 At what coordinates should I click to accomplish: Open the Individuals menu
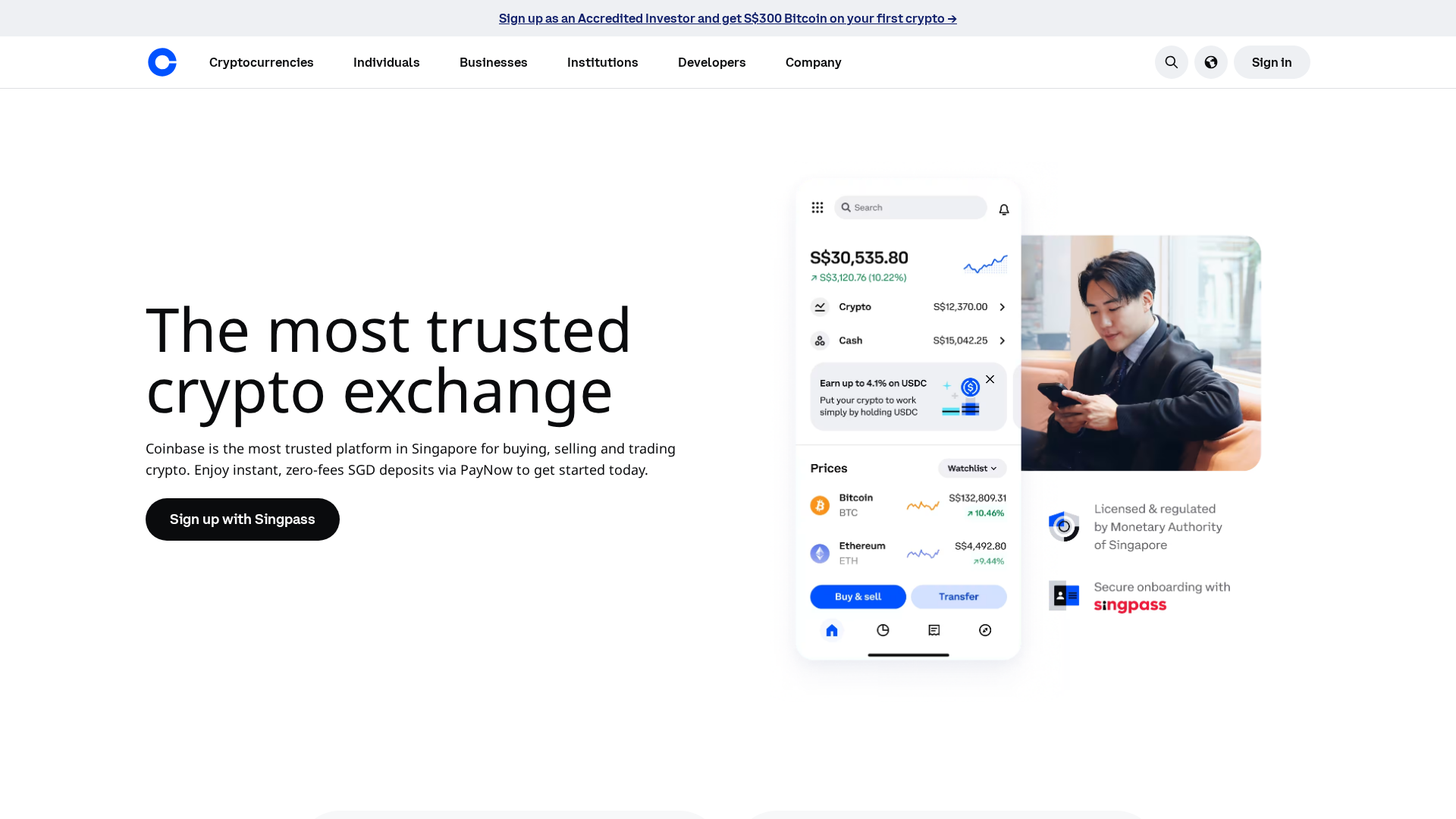pos(387,62)
